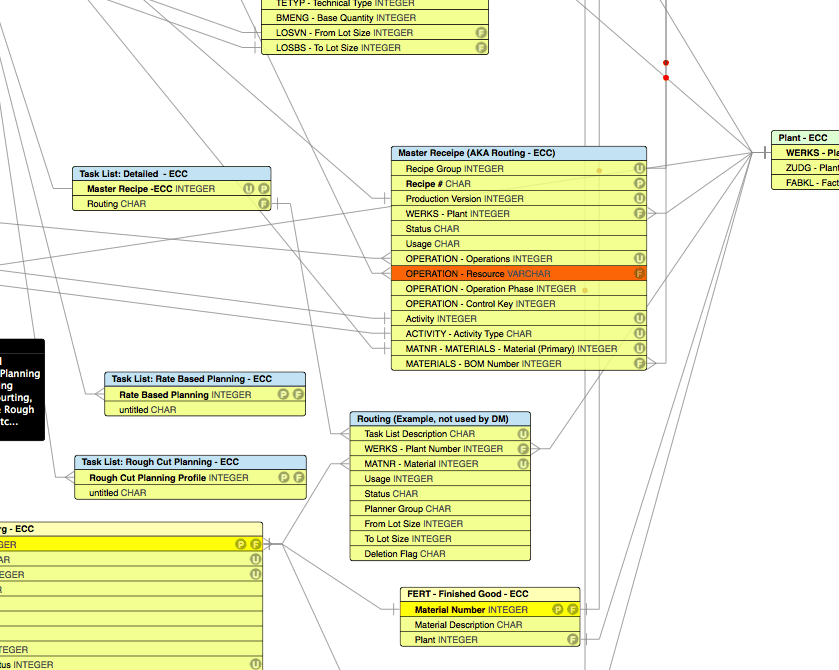Click the FABKL row in Plant - ECC

coord(805,182)
